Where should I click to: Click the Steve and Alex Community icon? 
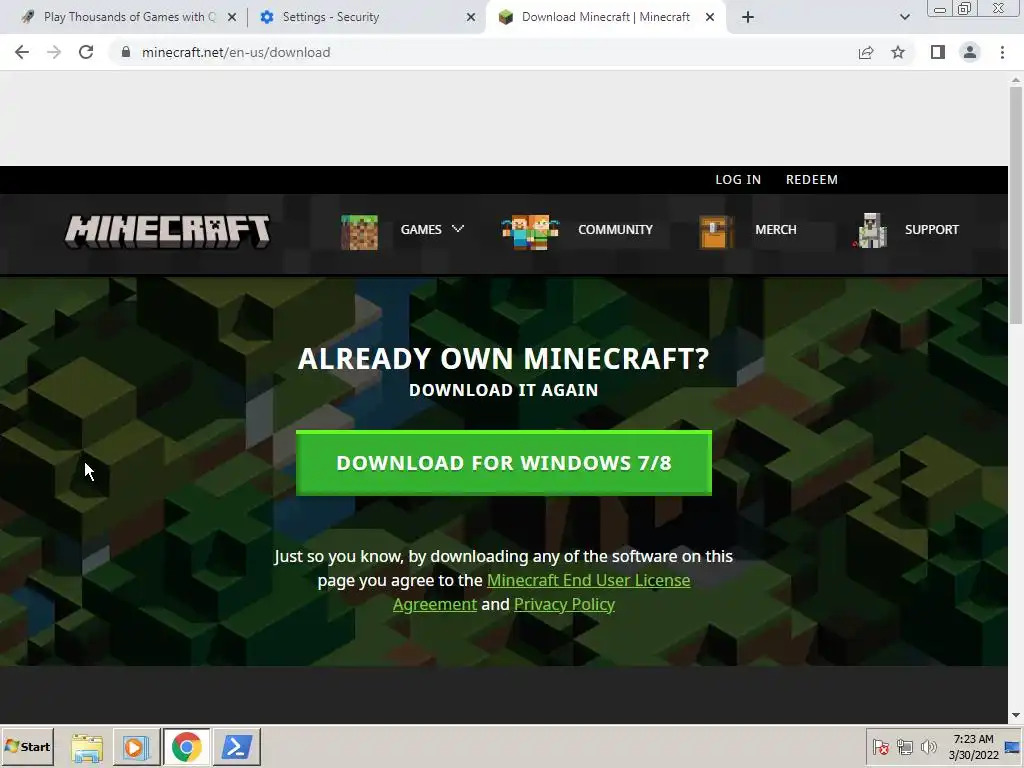[530, 232]
